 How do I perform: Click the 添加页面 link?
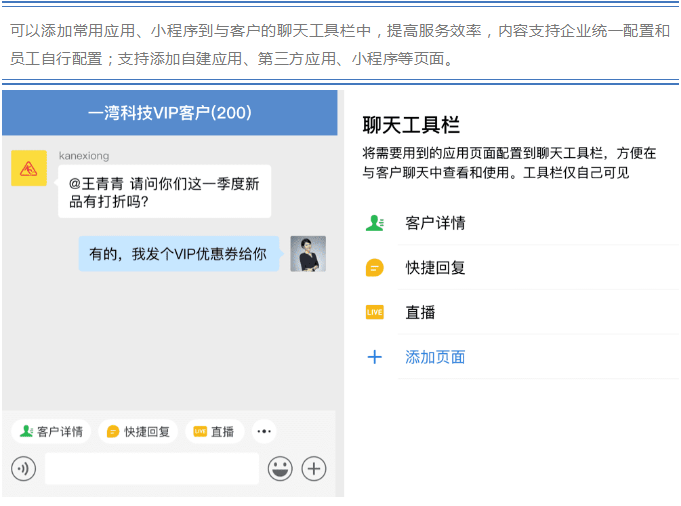coord(435,357)
